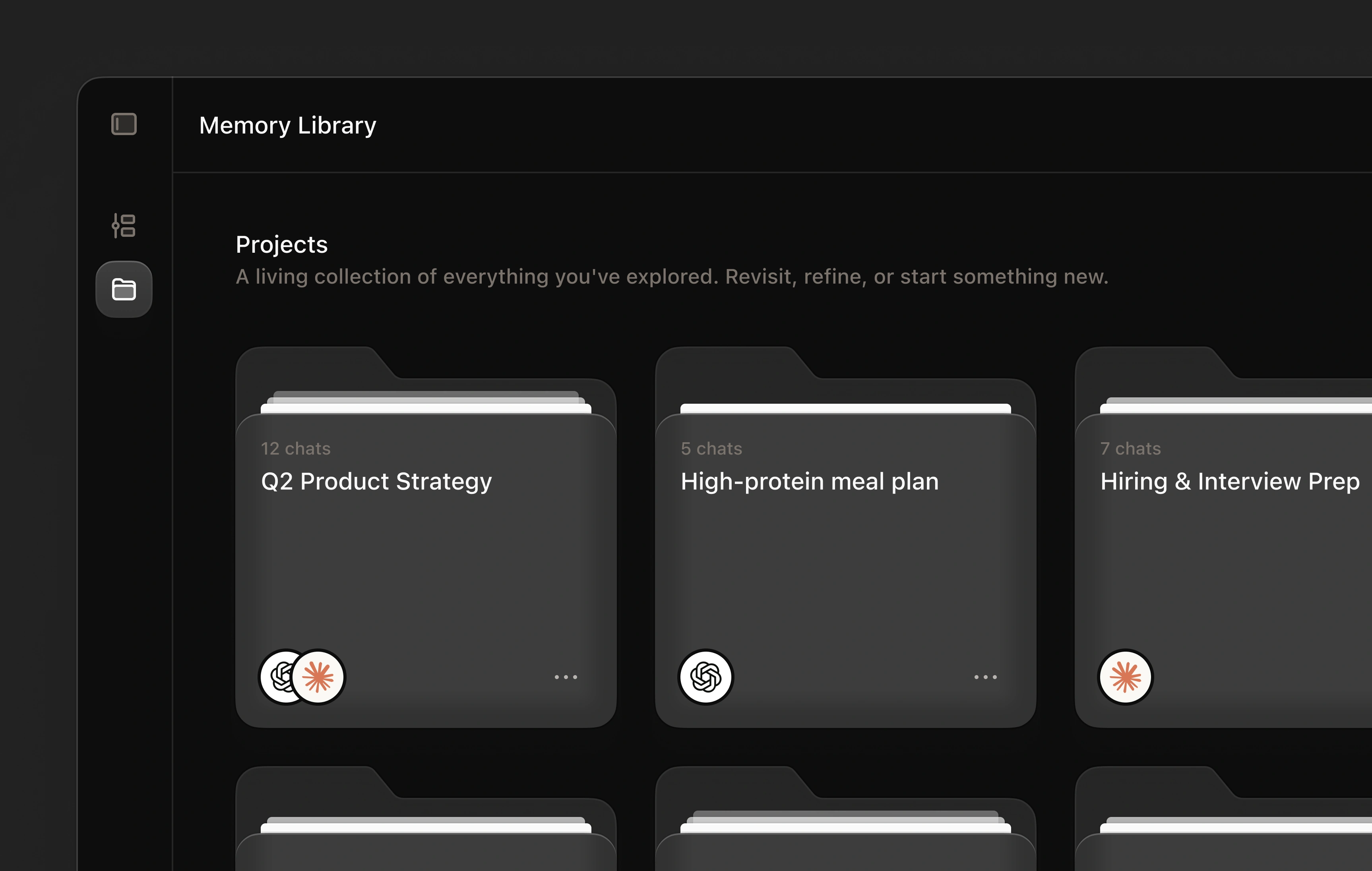Open the Q2 Product Strategy project title
This screenshot has width=1372, height=871.
point(377,482)
